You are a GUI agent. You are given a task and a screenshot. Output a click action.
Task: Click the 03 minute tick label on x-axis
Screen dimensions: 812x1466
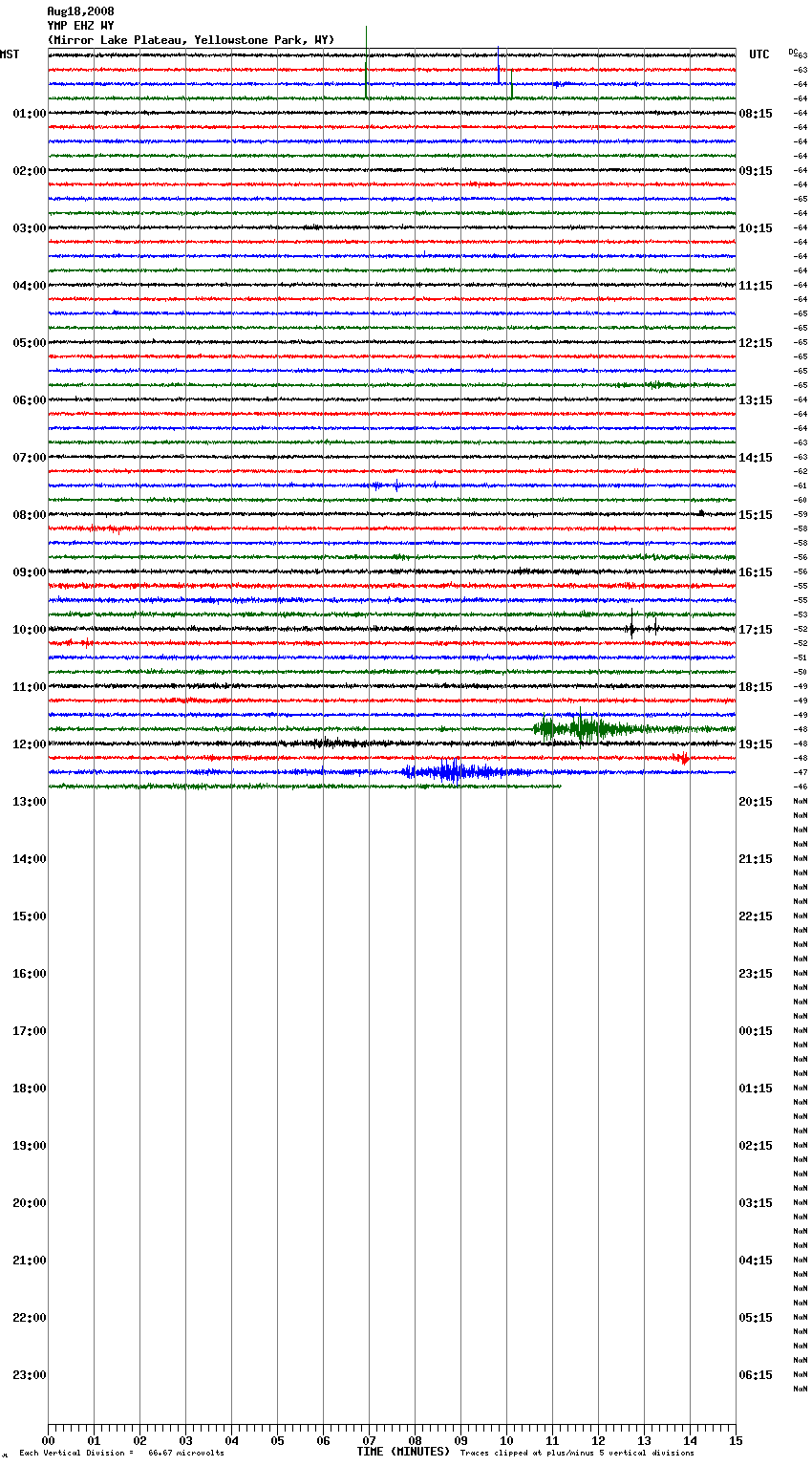click(x=185, y=1440)
